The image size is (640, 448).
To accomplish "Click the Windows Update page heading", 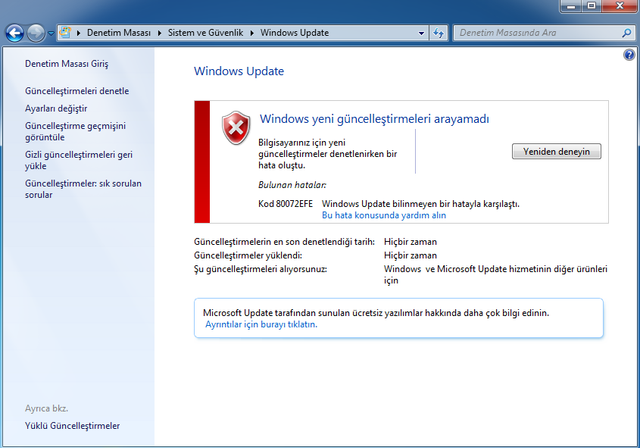I will 239,71.
